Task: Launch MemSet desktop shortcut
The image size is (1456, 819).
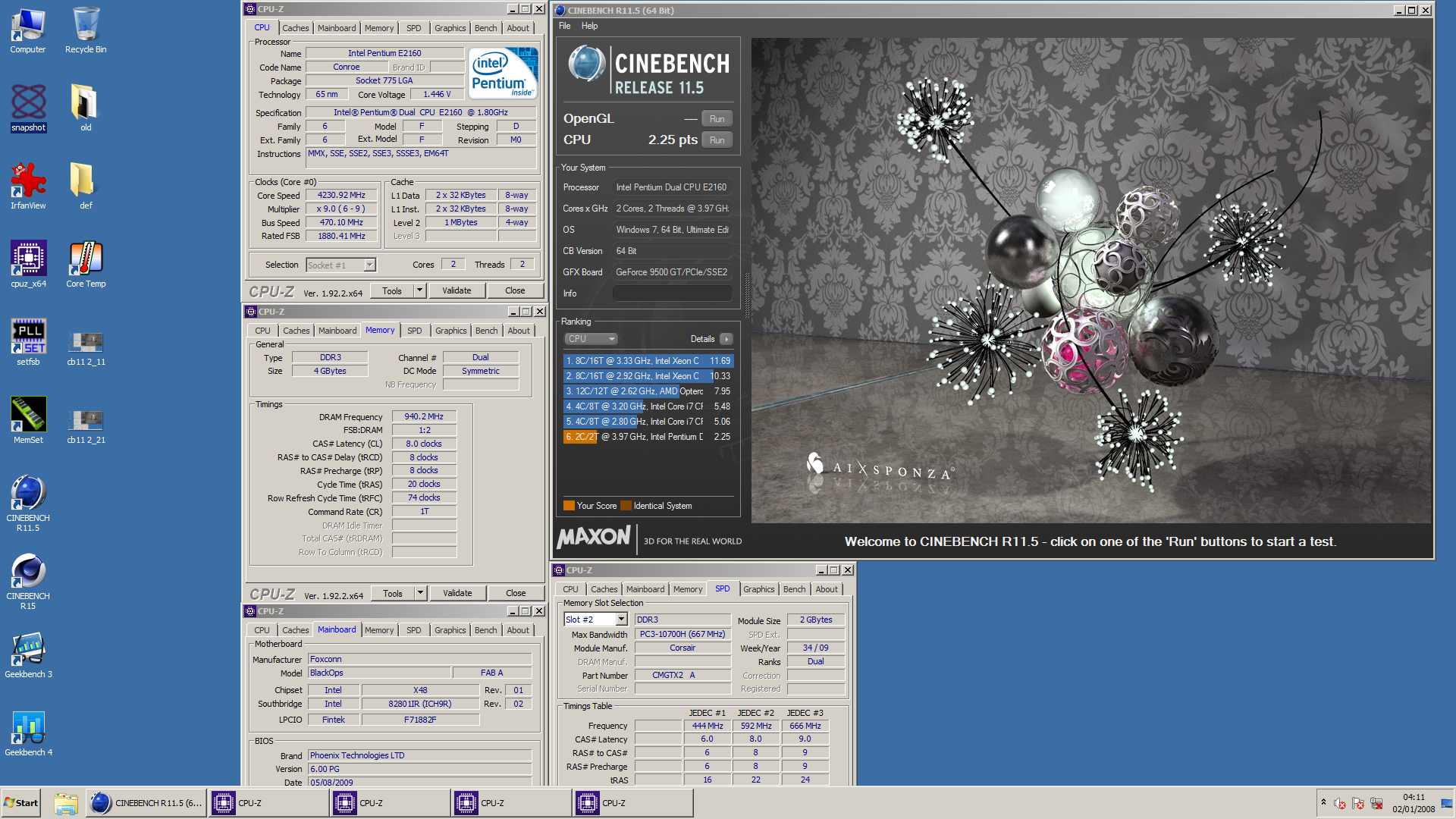Action: click(28, 421)
